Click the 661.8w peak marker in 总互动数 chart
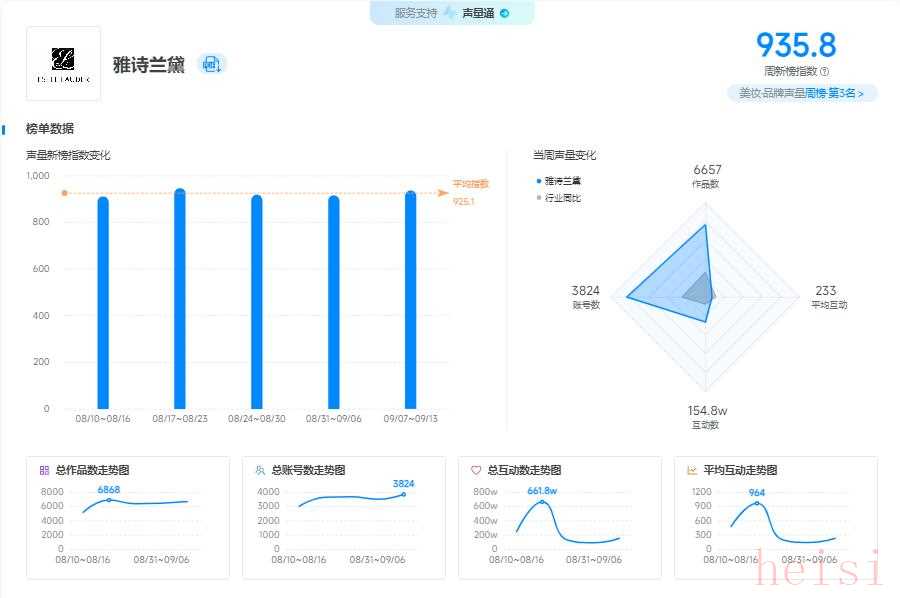This screenshot has width=900, height=598. (x=542, y=502)
